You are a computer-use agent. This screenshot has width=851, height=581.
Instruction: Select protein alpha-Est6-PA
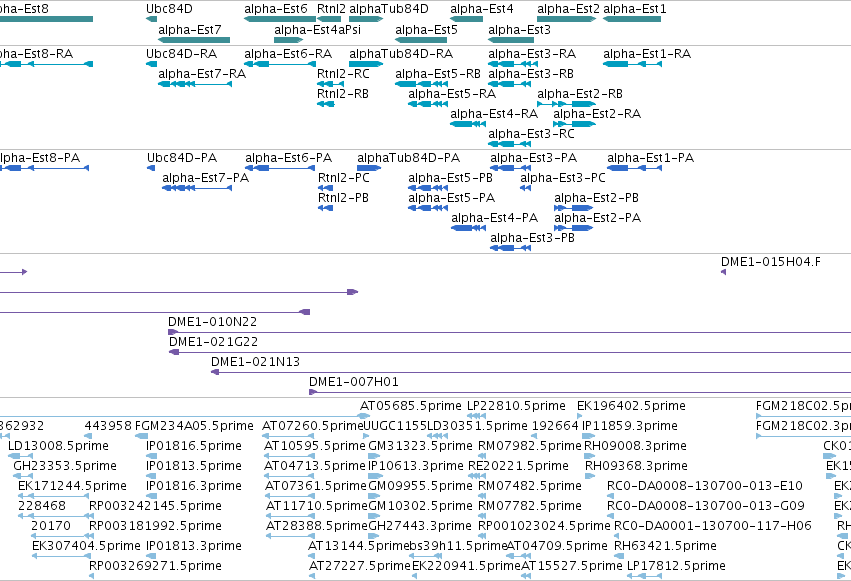pos(288,158)
